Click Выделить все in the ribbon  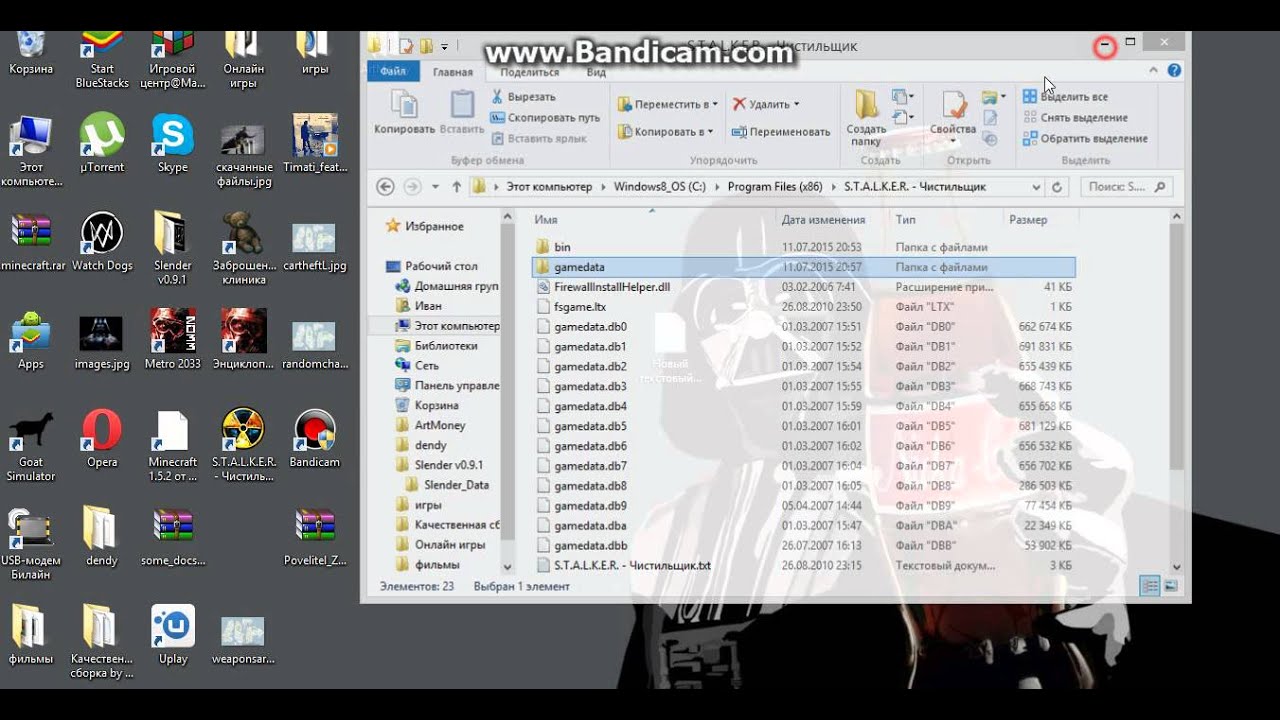point(1065,97)
